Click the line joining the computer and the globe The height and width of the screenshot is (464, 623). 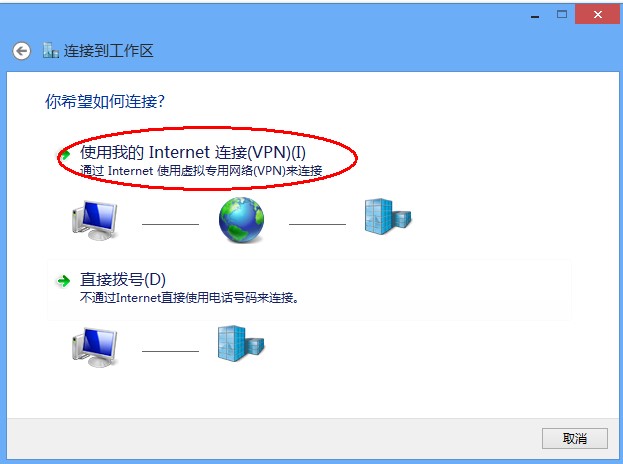[x=170, y=224]
